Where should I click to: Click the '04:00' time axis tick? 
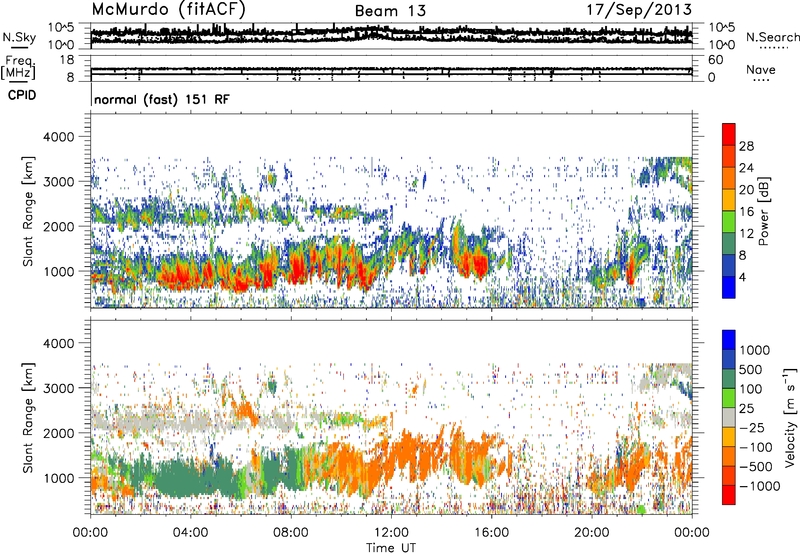[x=191, y=533]
